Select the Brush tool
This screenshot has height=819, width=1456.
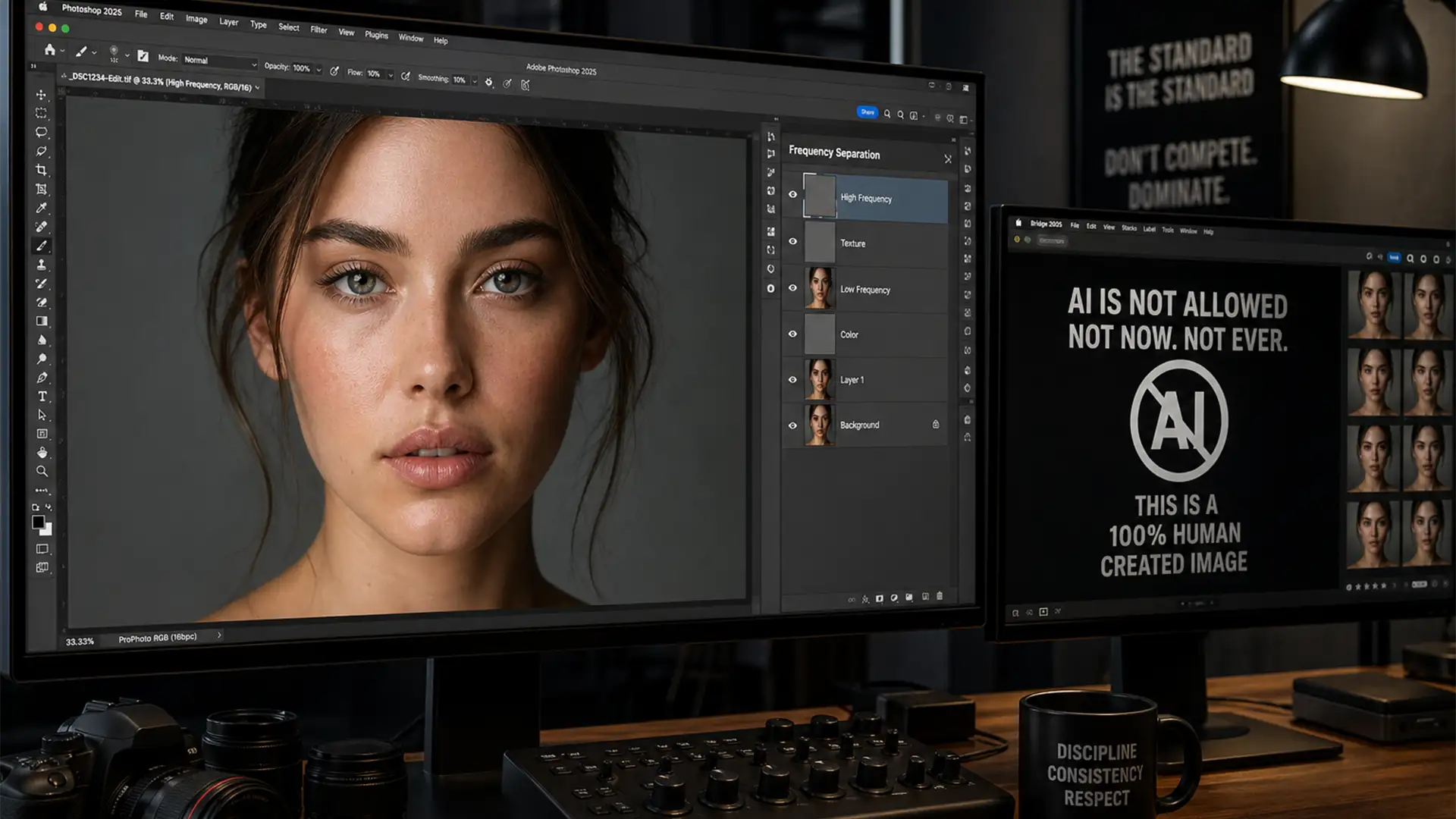42,245
